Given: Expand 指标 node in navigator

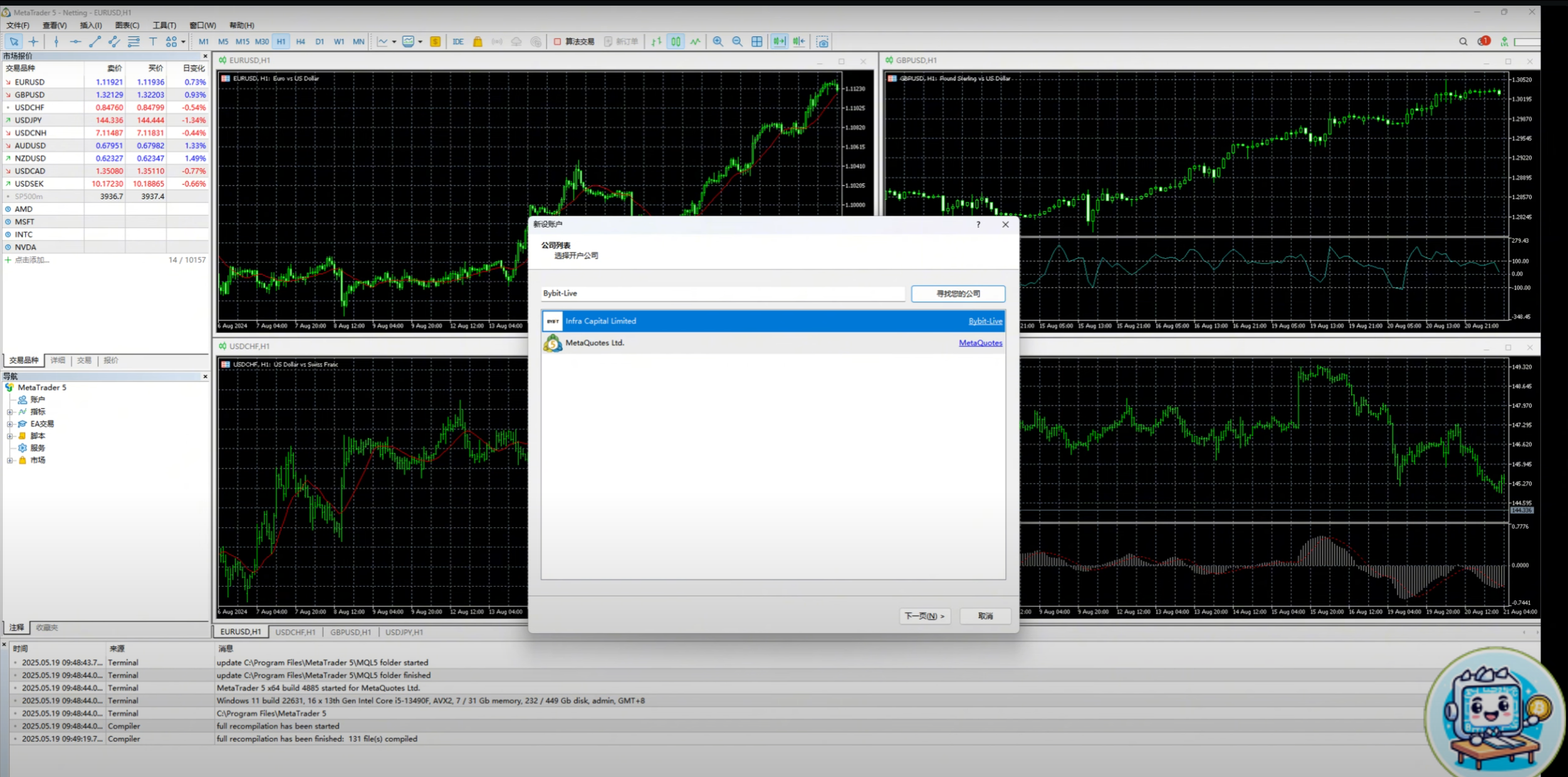Looking at the screenshot, I should [10, 412].
